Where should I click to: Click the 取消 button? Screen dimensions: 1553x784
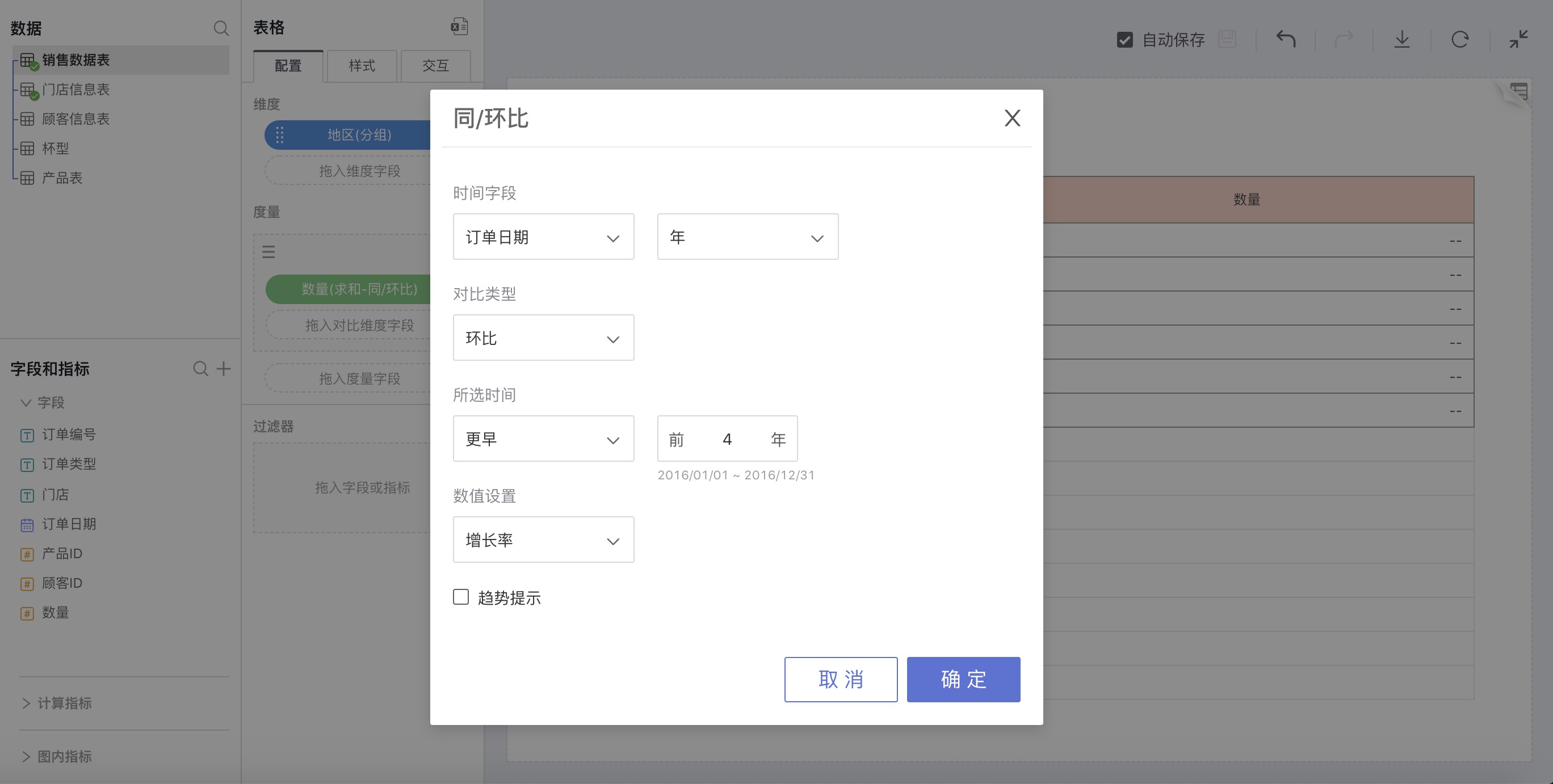(841, 679)
